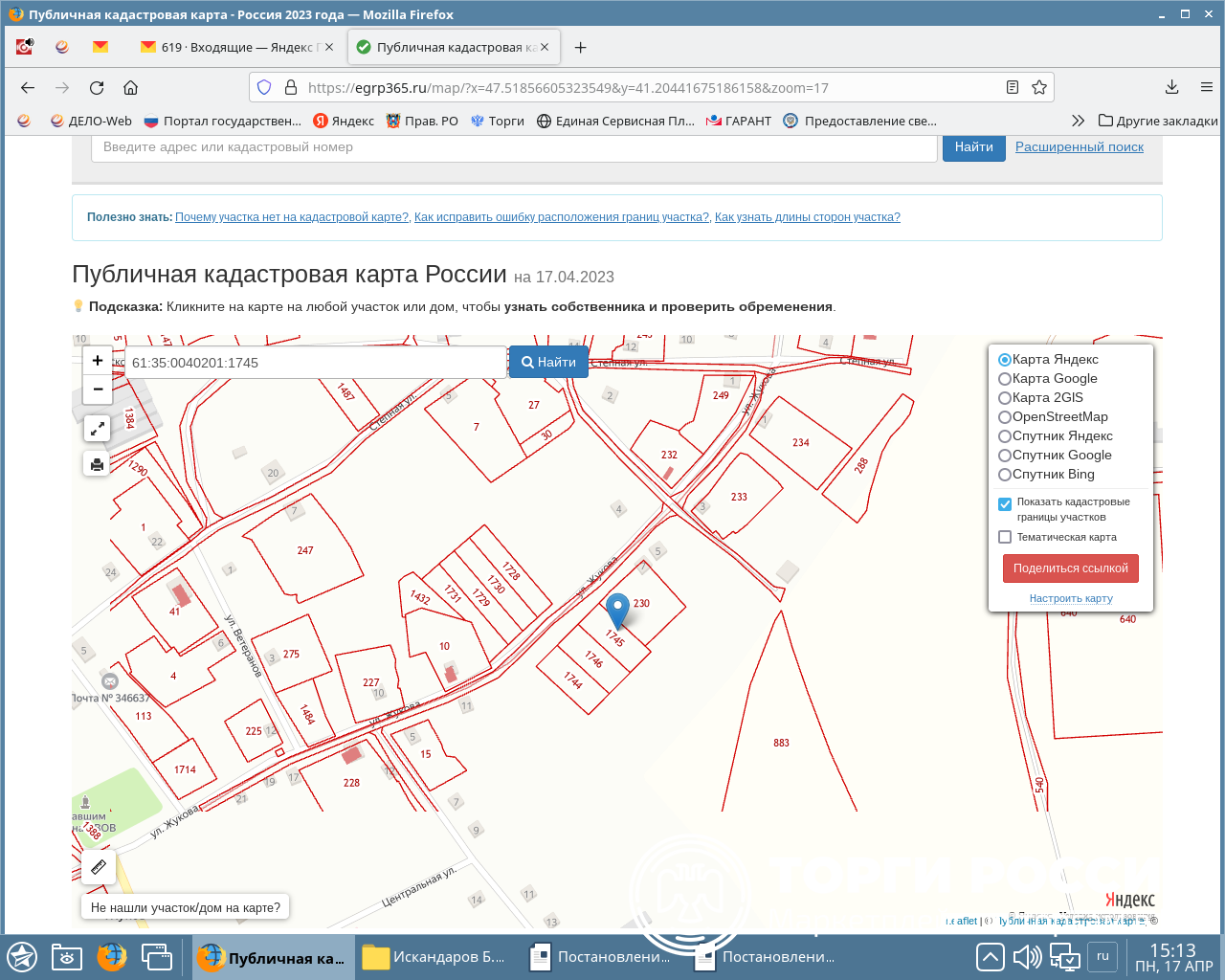Open the pinned Yandex Mail tab
This screenshot has width=1225, height=980.
pos(100,47)
